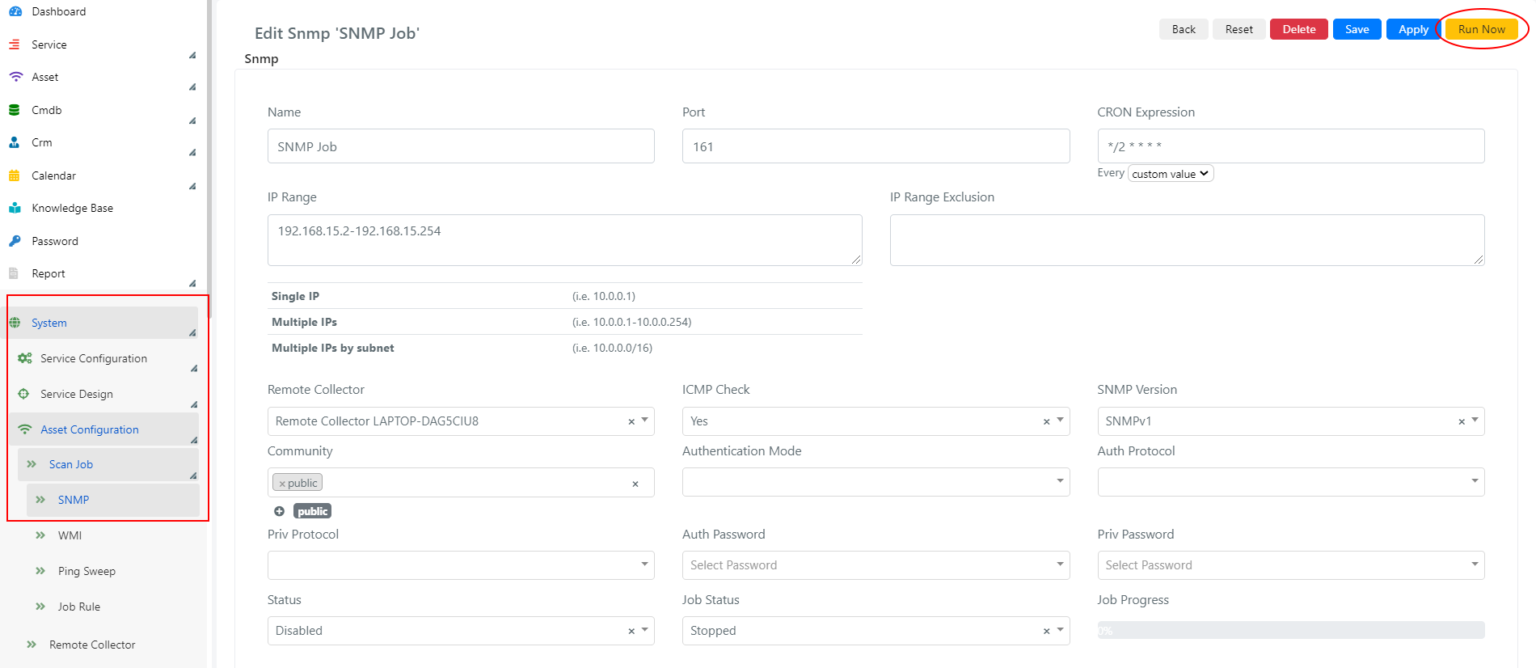Click the Asset wifi icon
Screen dimensions: 1536x668
[15, 77]
